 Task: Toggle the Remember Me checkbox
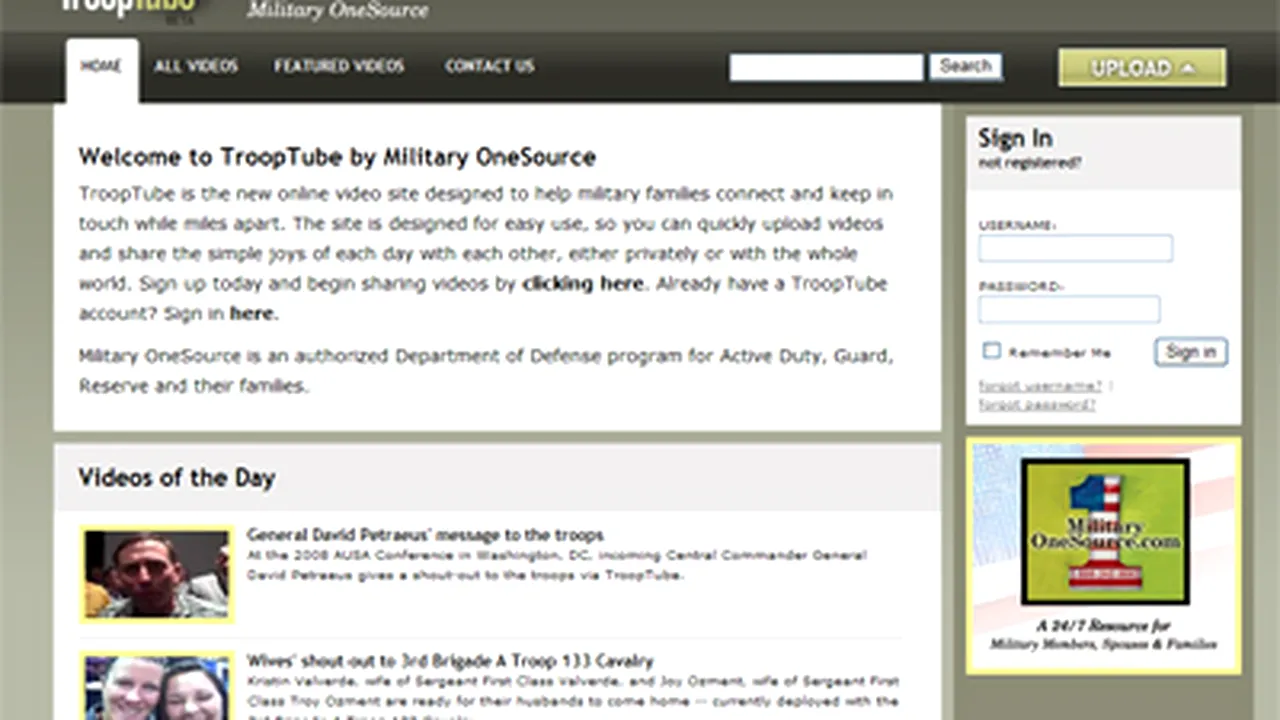click(x=991, y=351)
